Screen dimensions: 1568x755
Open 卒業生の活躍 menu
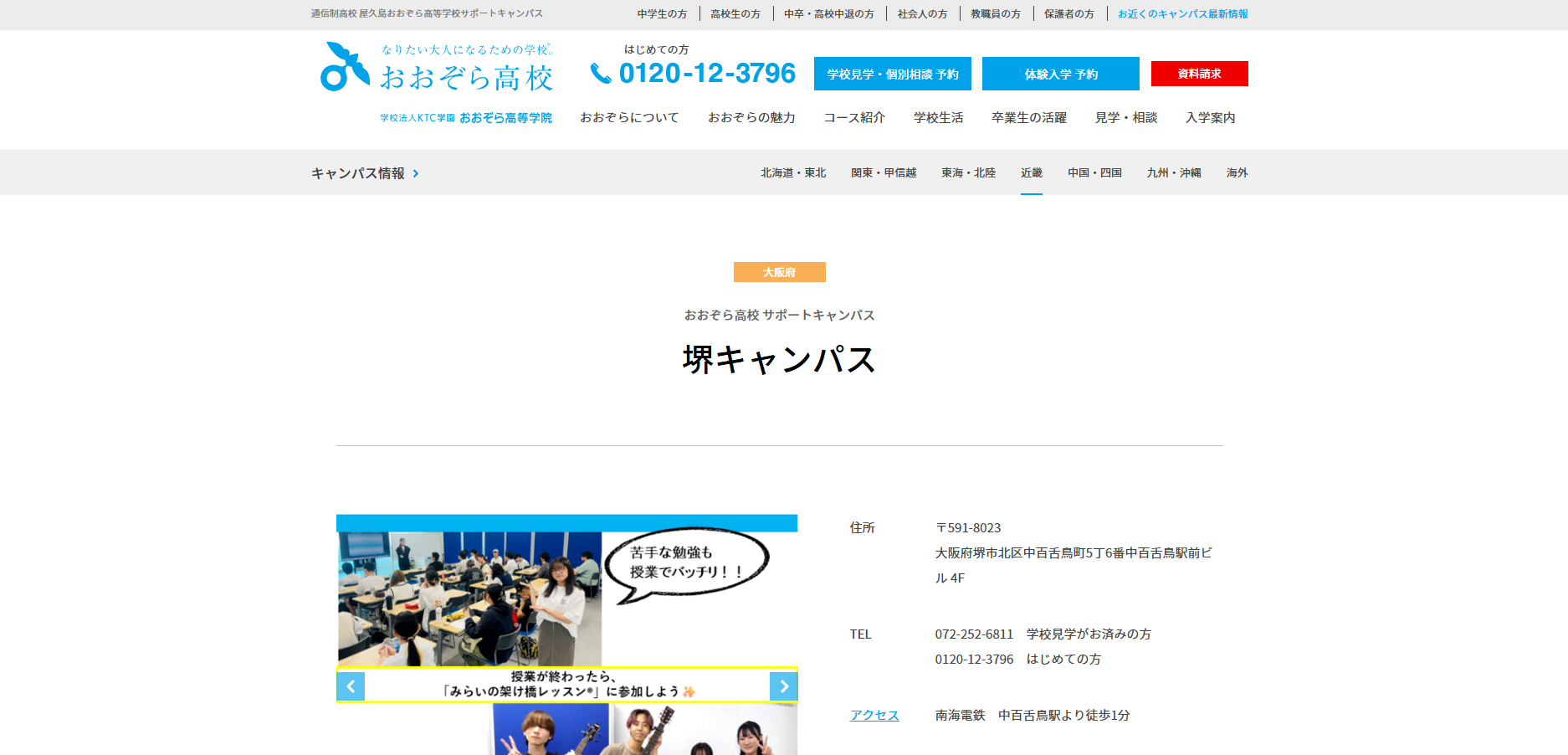(x=1029, y=118)
